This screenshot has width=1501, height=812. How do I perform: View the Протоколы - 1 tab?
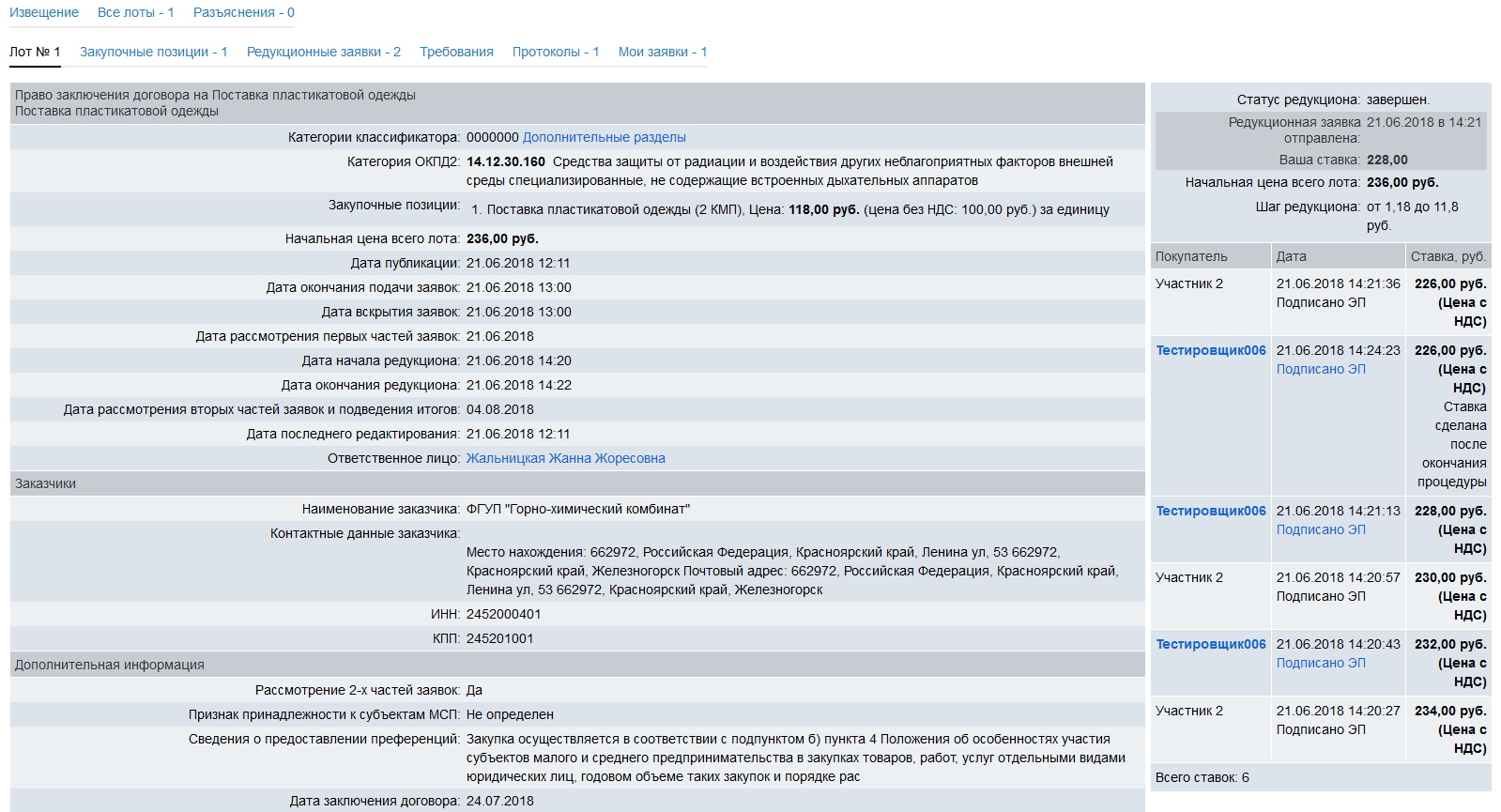coord(555,52)
